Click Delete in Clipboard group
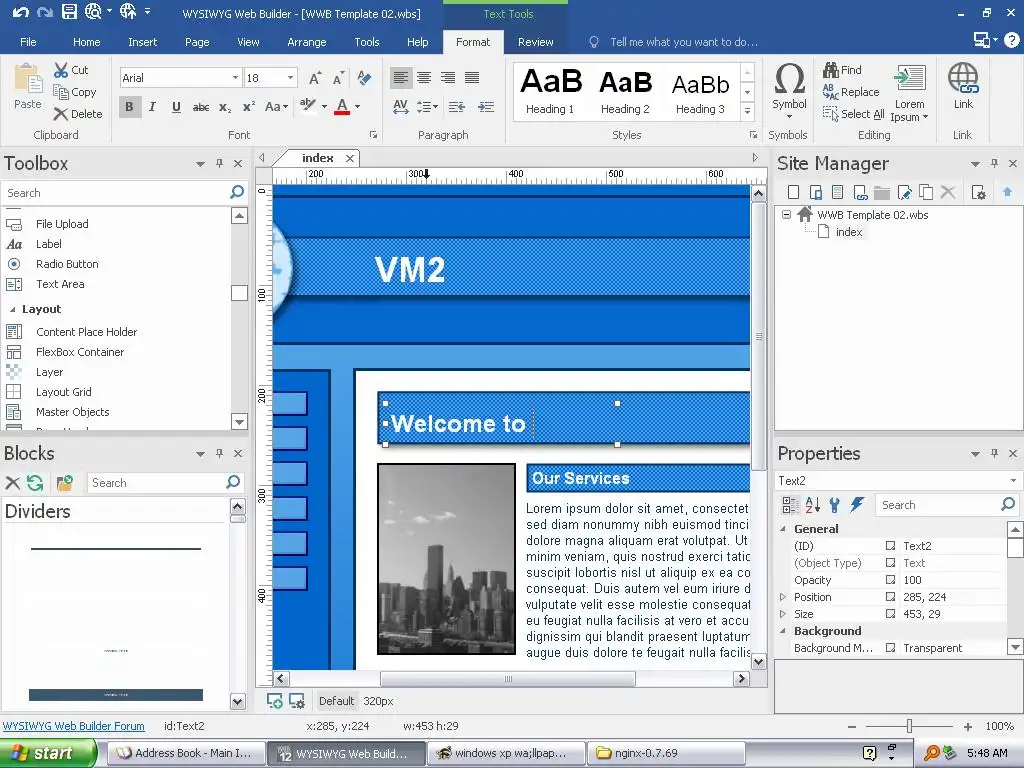The image size is (1024, 768). tap(78, 114)
